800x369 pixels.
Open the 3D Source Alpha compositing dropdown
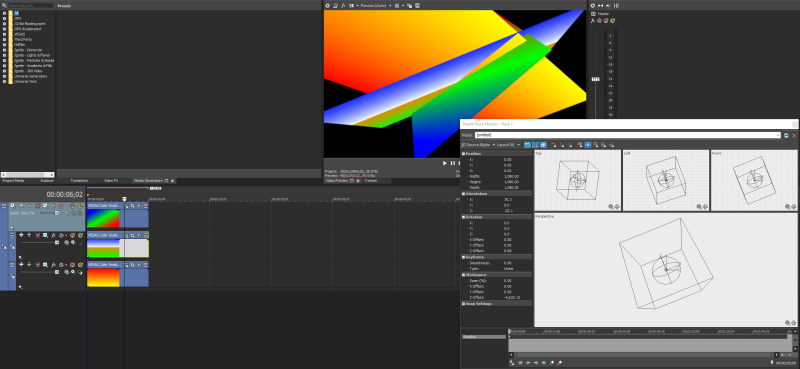pyautogui.click(x=478, y=144)
